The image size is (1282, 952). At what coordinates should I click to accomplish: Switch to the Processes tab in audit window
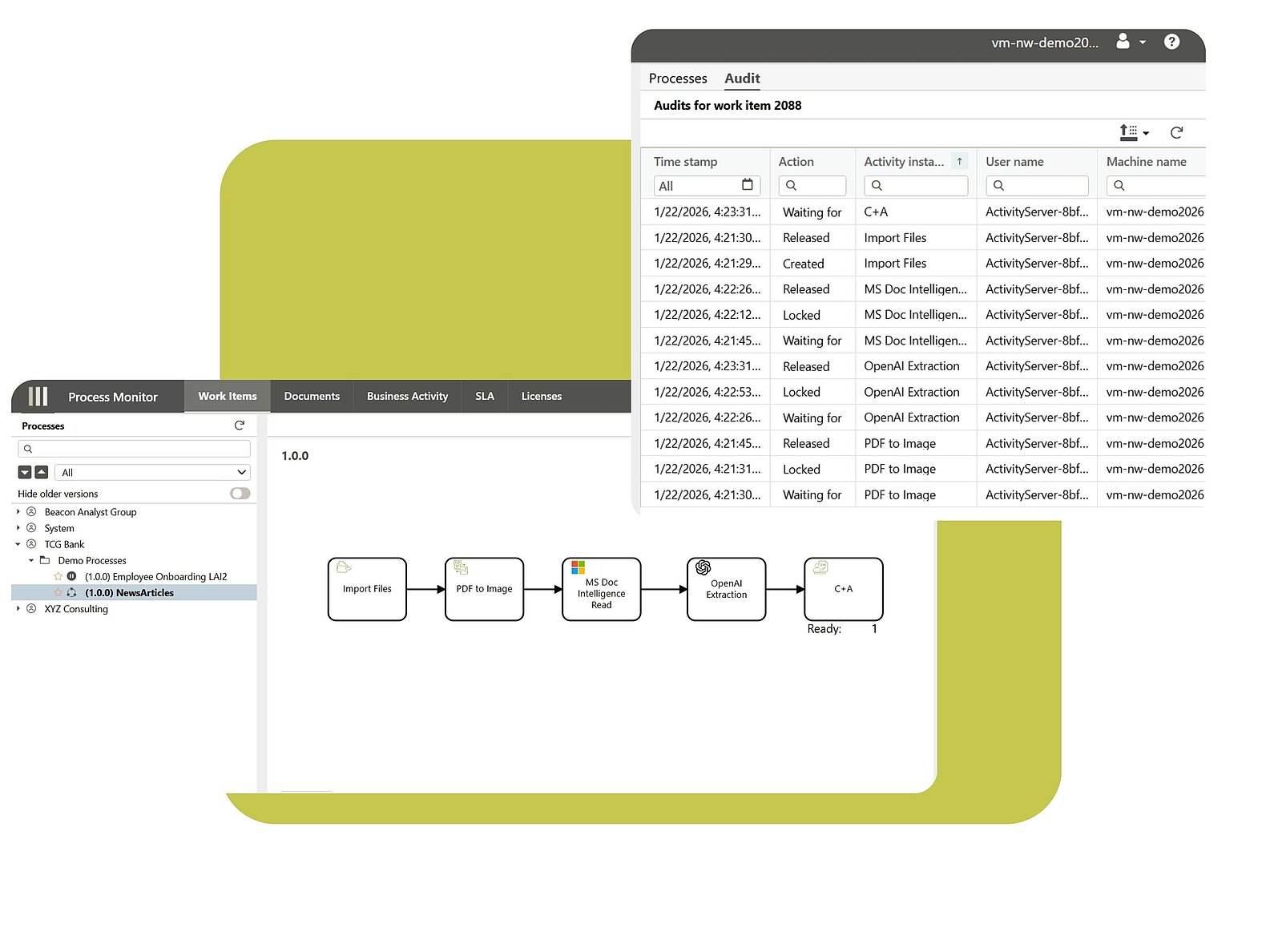[x=677, y=79]
